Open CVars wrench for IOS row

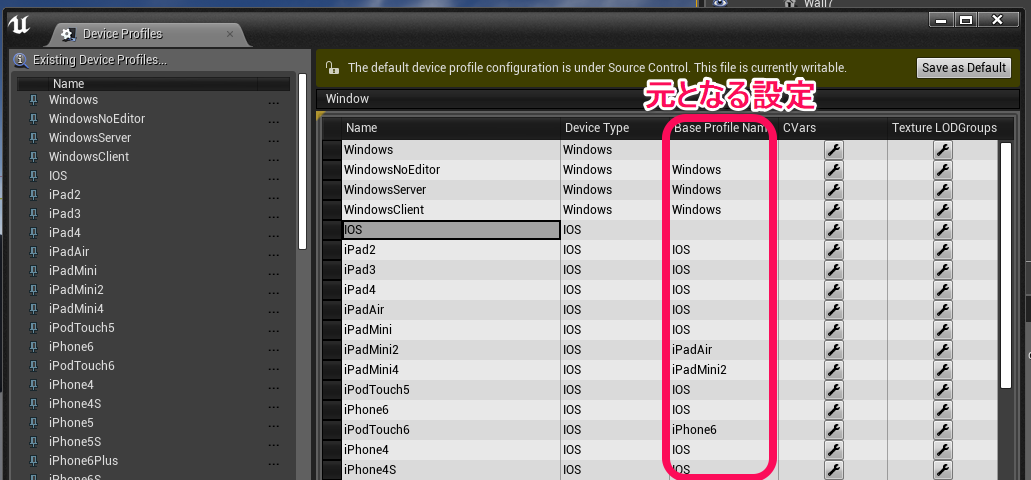(833, 230)
